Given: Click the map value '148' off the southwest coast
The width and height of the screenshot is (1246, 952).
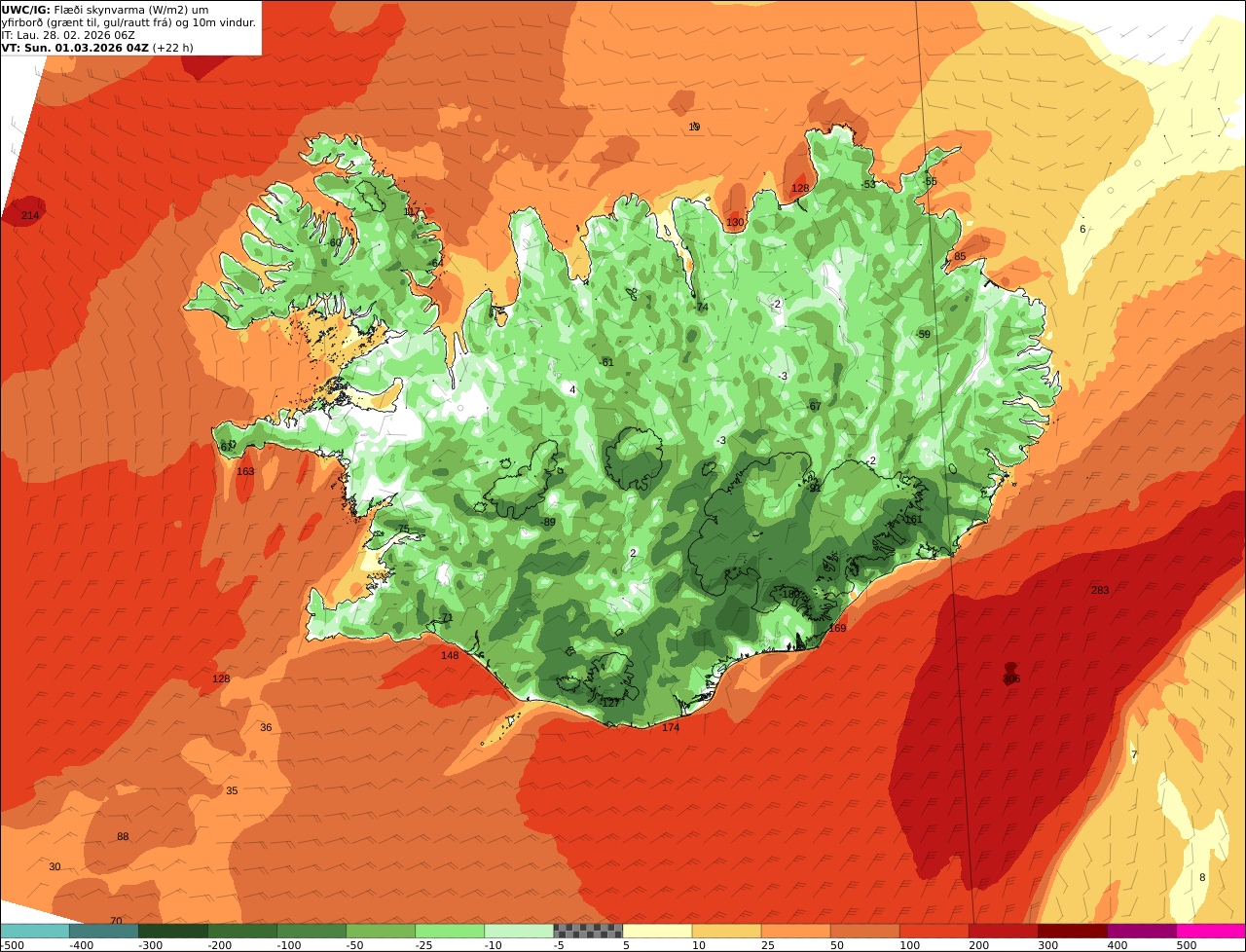Looking at the screenshot, I should 450,656.
